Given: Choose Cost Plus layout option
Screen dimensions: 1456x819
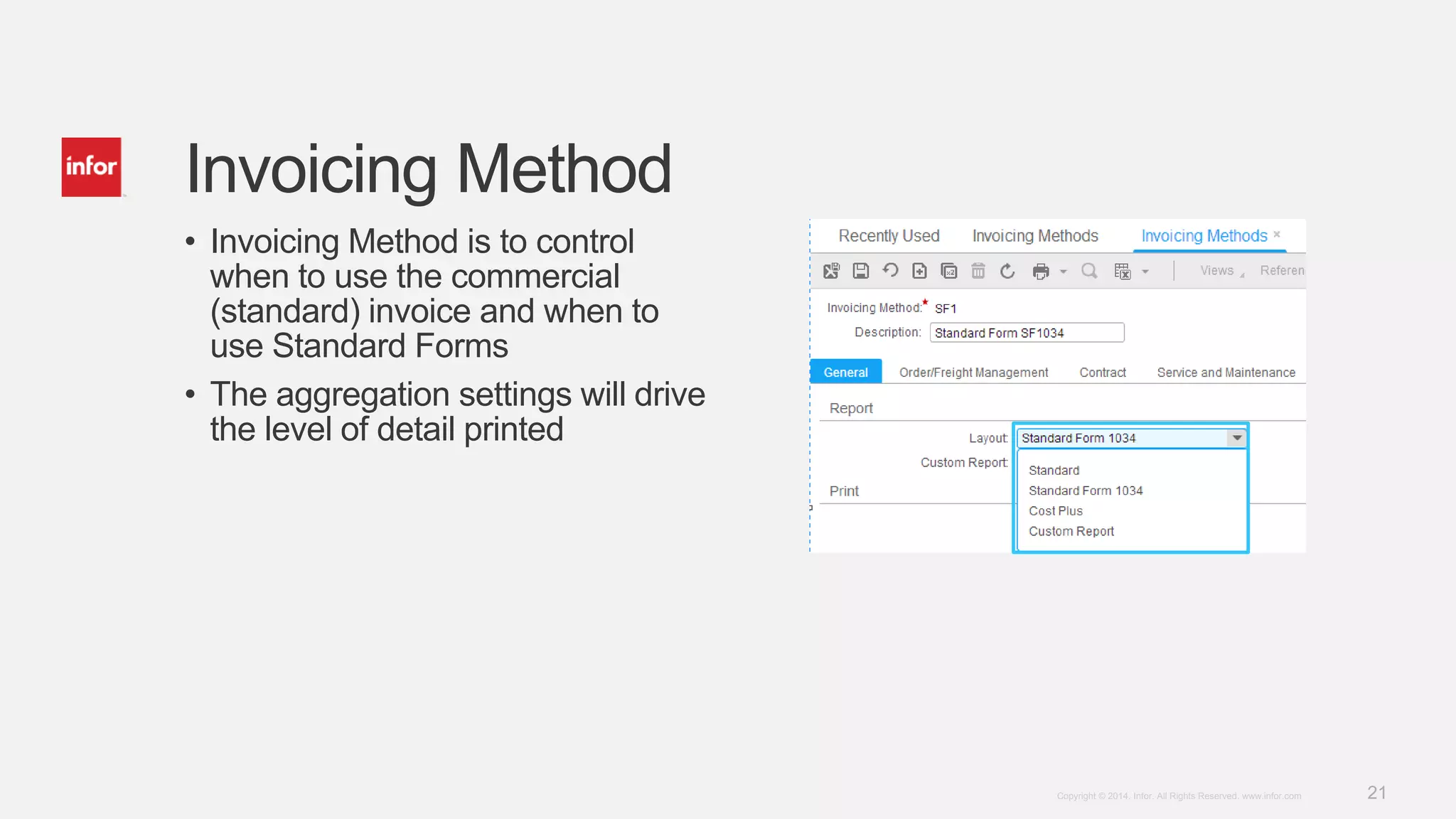Looking at the screenshot, I should [1055, 511].
